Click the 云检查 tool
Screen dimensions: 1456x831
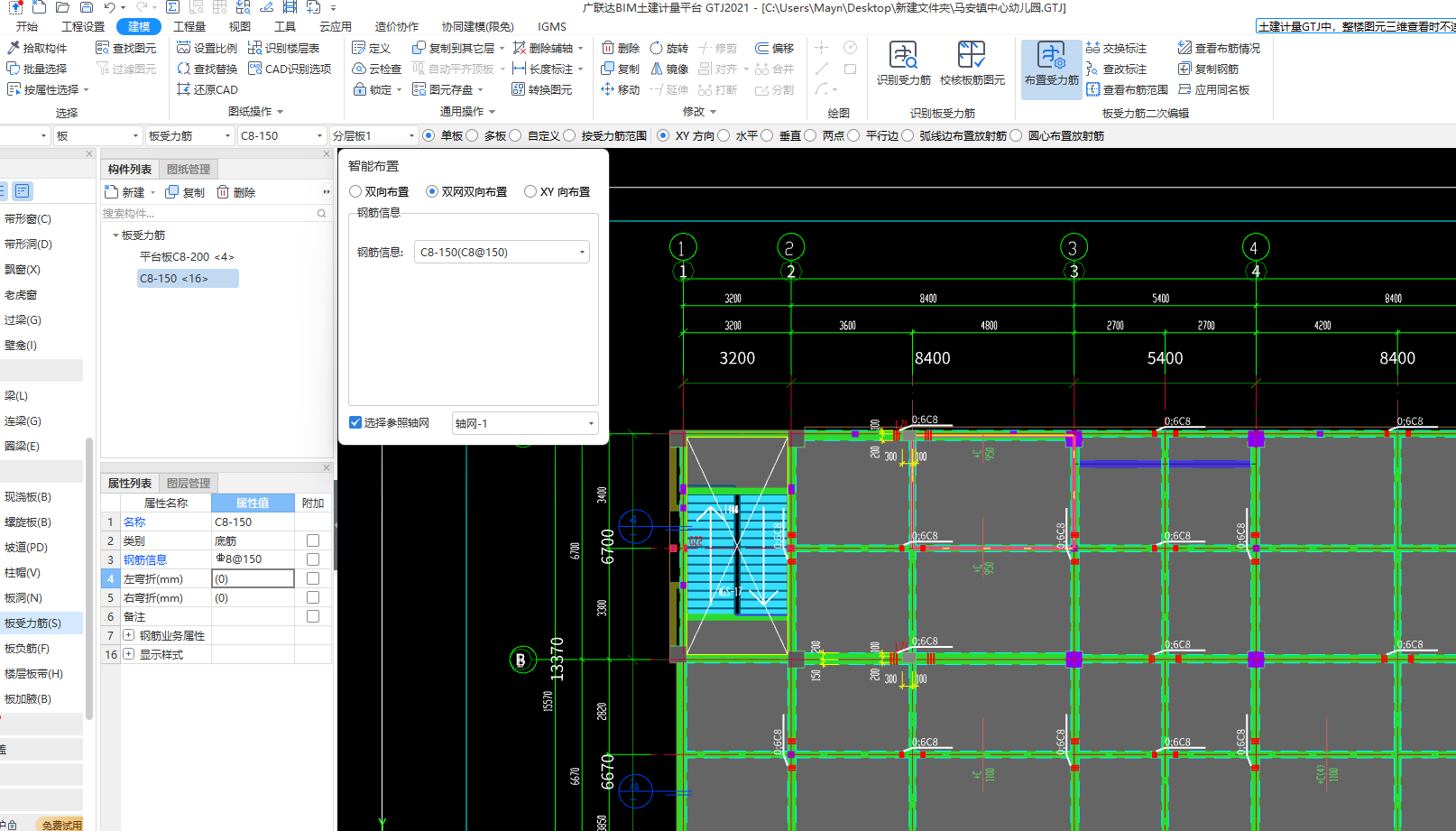[377, 69]
